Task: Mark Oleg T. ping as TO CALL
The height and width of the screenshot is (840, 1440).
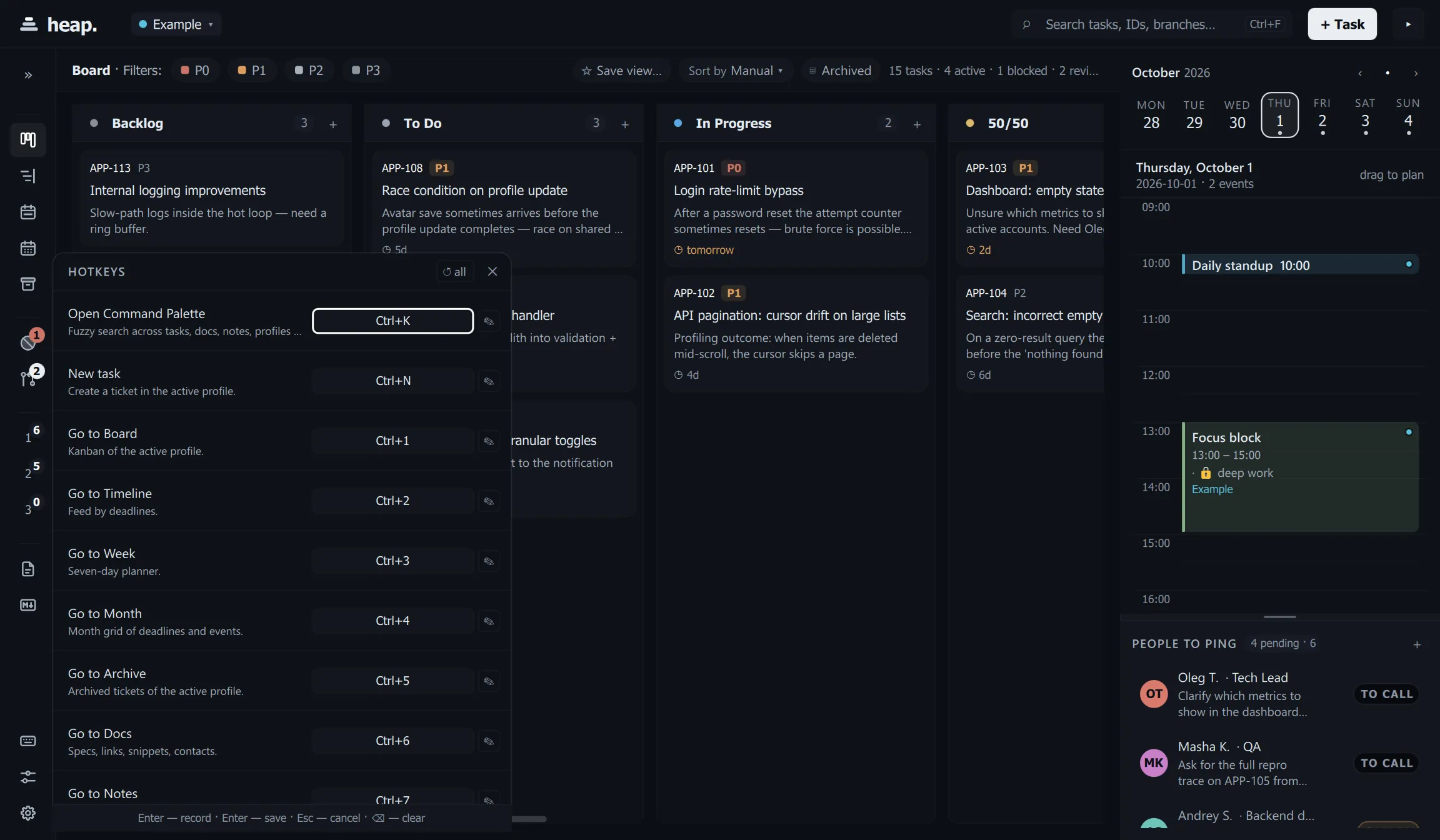Action: (x=1386, y=694)
